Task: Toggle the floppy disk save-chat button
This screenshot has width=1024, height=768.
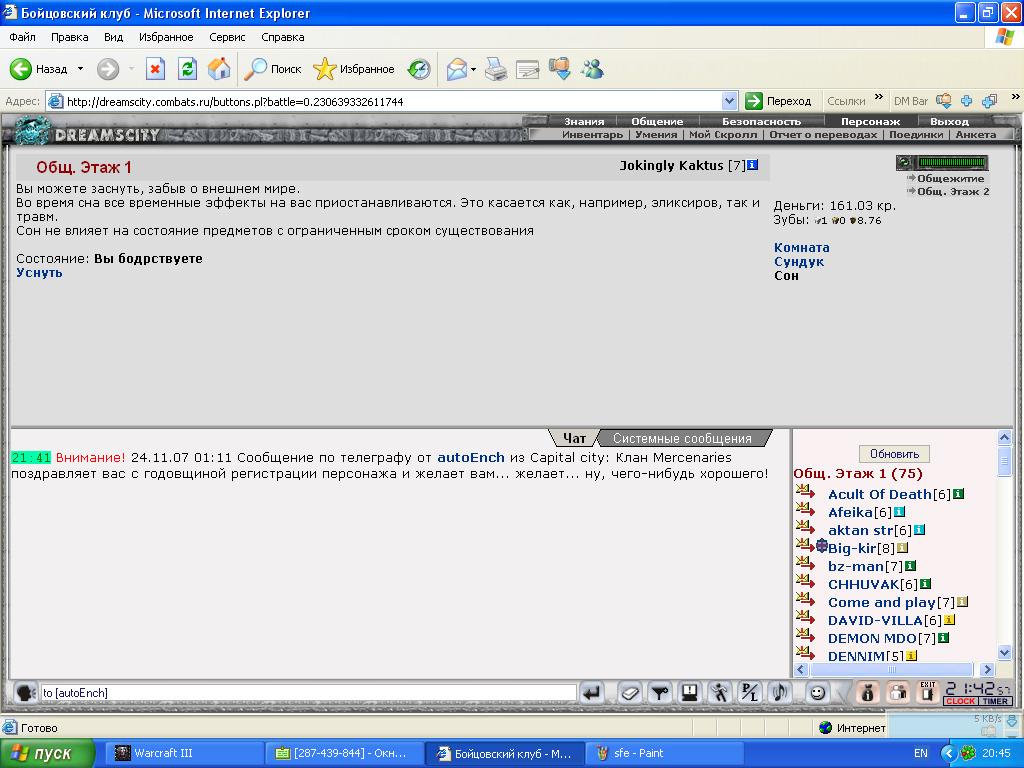Action: point(689,692)
